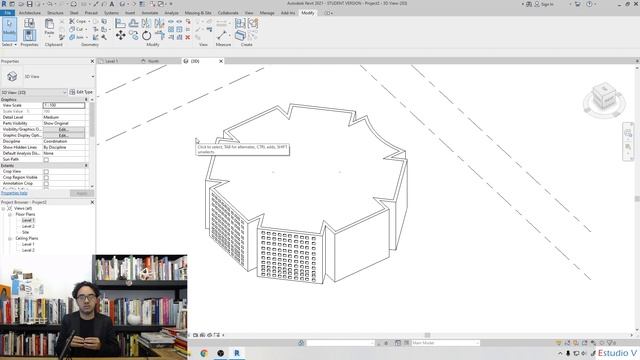Click the red Delete X icon
Image resolution: width=640 pixels, height=360 pixels.
pos(188,37)
